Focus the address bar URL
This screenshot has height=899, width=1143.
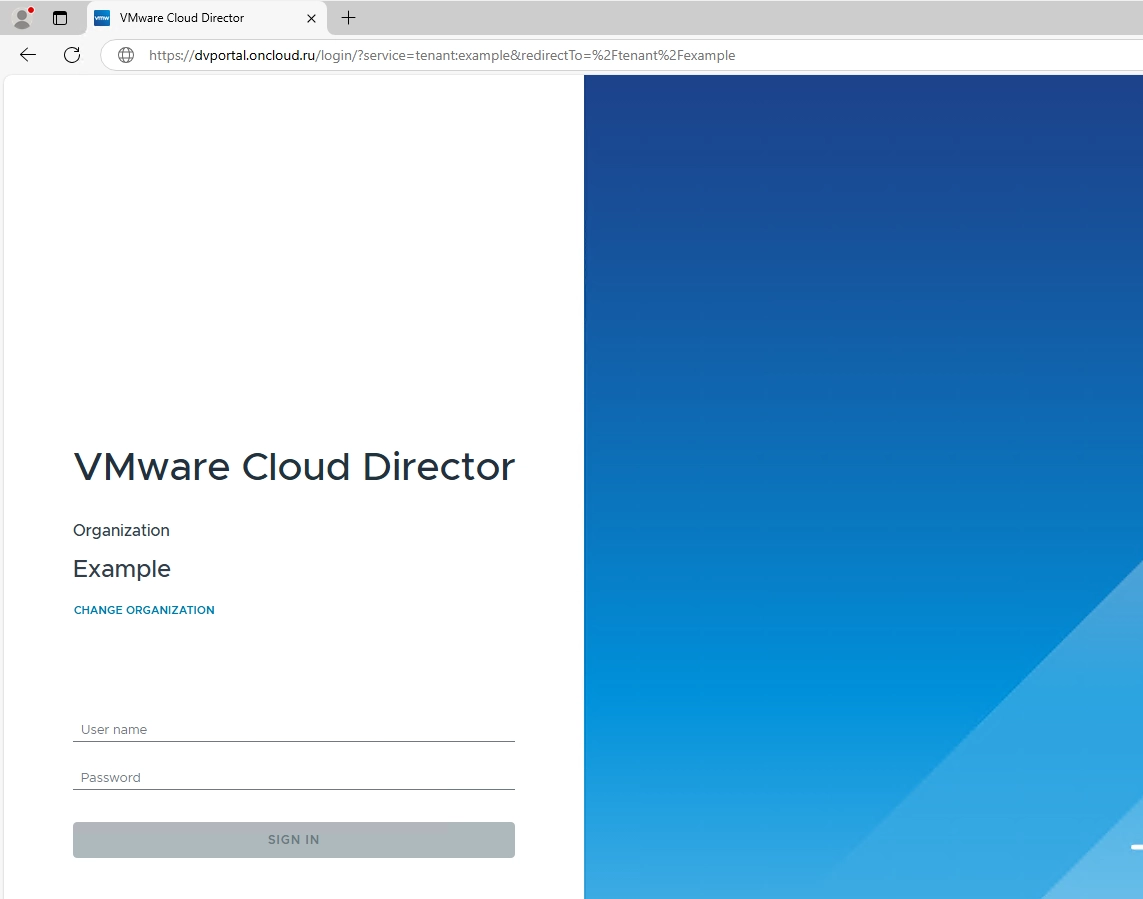coord(442,55)
